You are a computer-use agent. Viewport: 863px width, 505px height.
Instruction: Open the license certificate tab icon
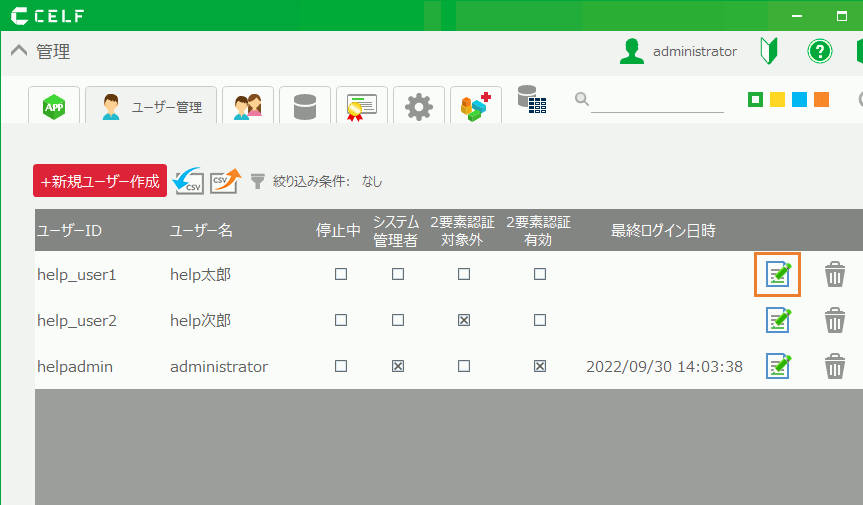point(361,106)
